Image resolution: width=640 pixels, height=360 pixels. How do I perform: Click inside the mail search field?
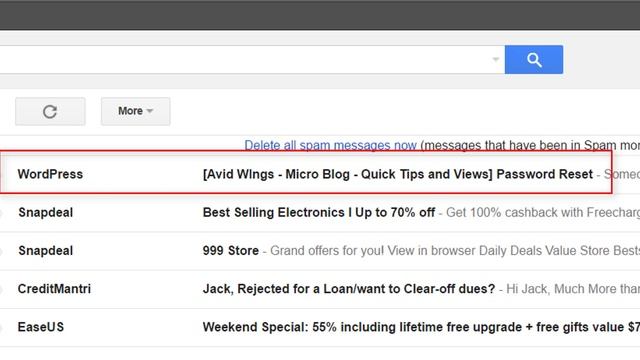pyautogui.click(x=245, y=60)
